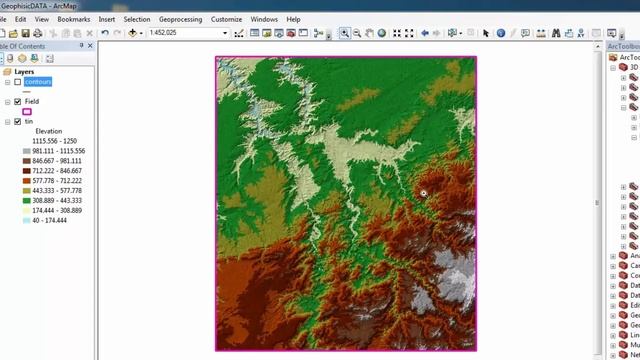Open Table Of Contents options icon
Image resolution: width=640 pixels, height=360 pixels.
50,59
